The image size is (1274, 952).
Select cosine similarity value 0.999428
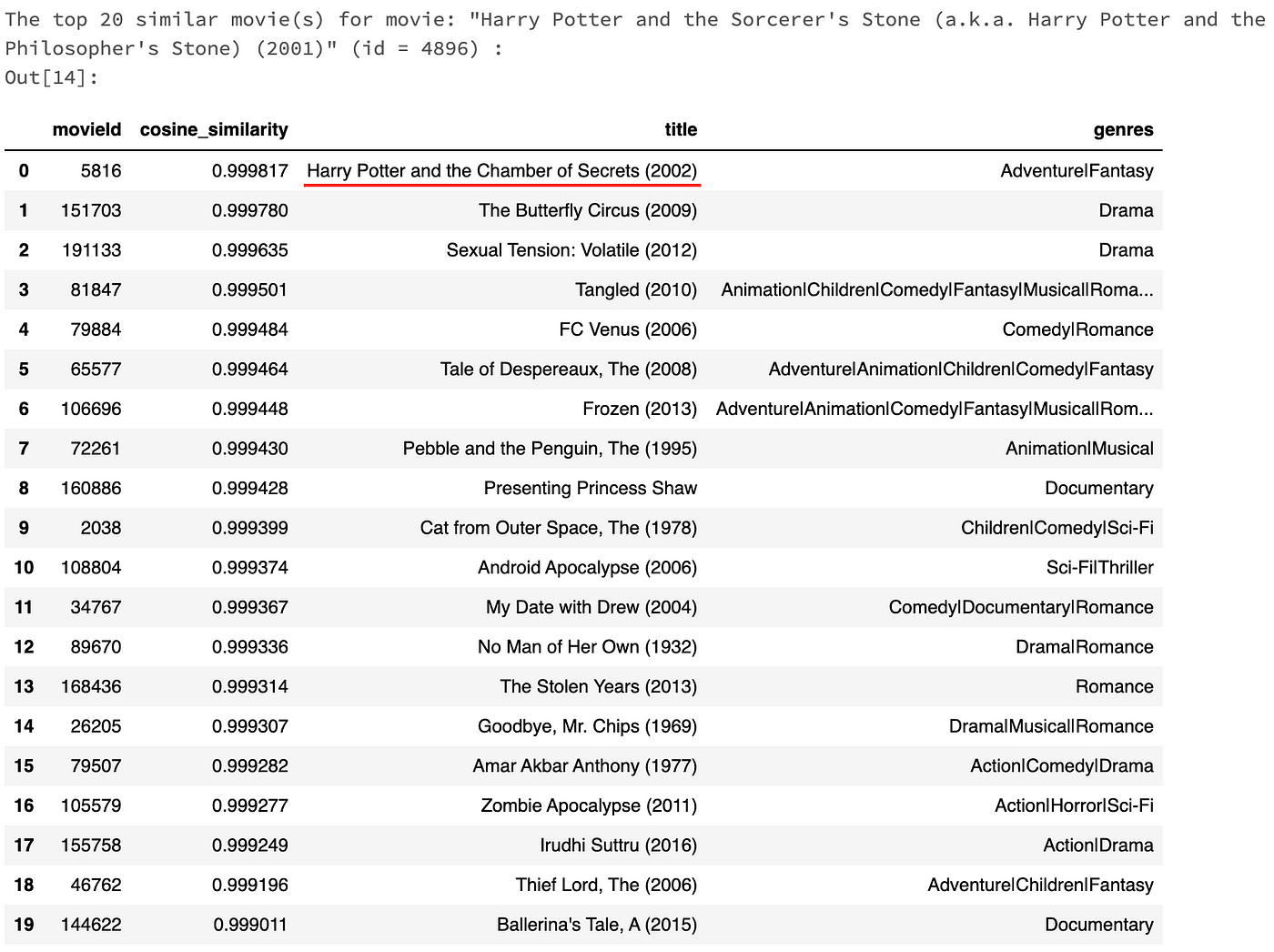pyautogui.click(x=250, y=488)
